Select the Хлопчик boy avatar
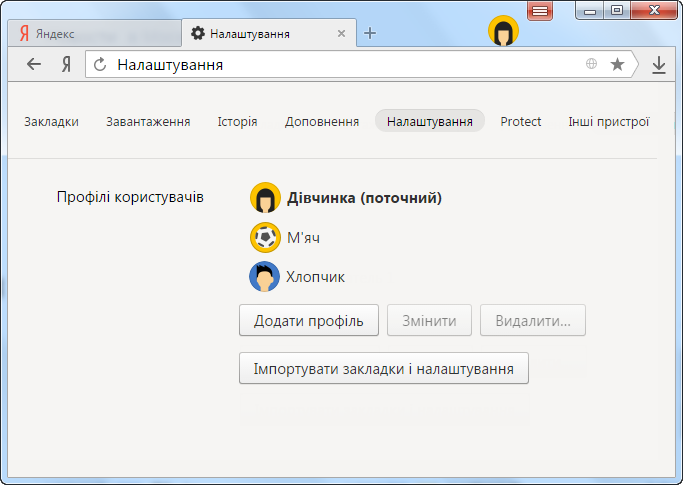 (264, 277)
